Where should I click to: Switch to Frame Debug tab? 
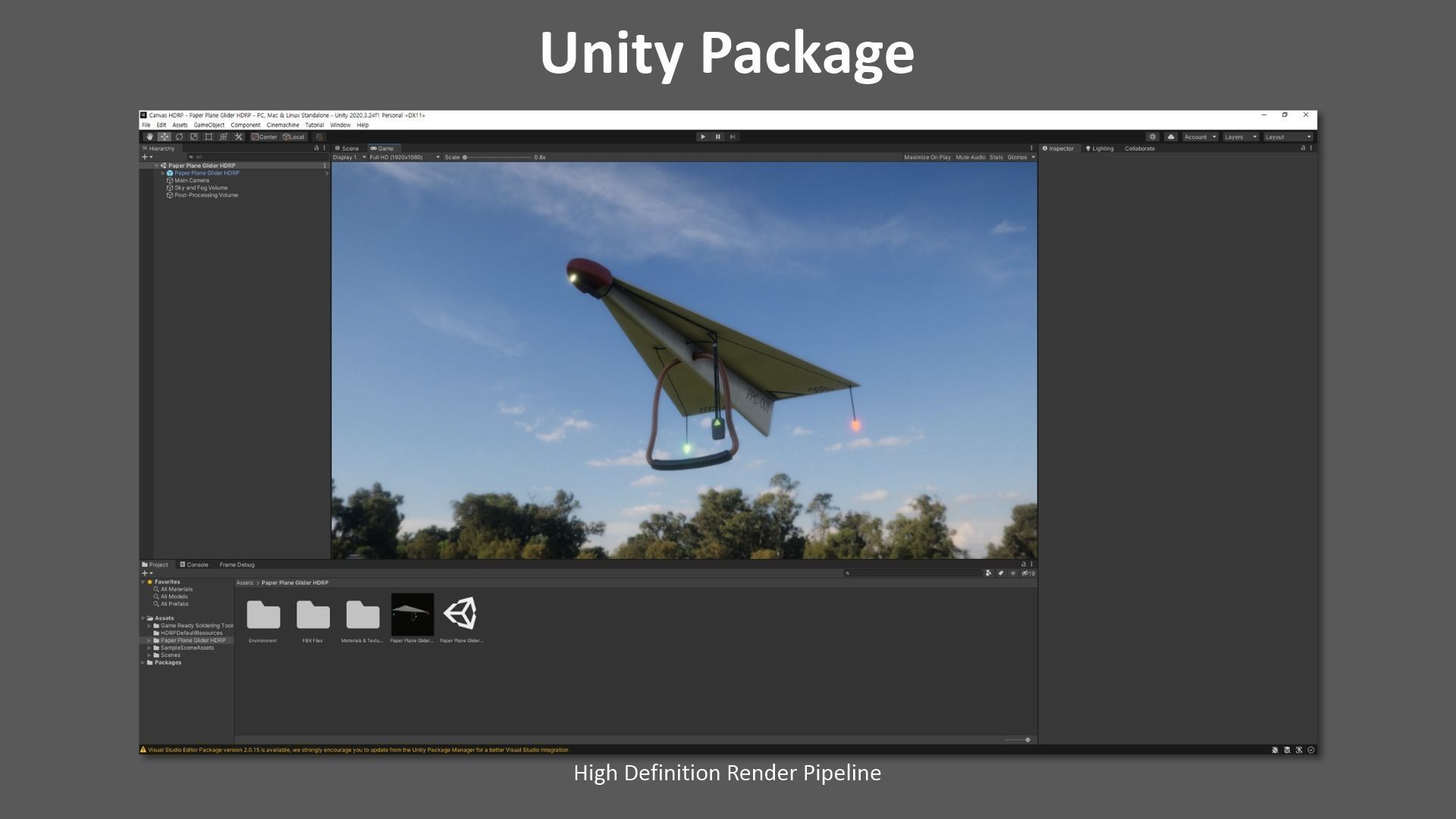[x=237, y=565]
